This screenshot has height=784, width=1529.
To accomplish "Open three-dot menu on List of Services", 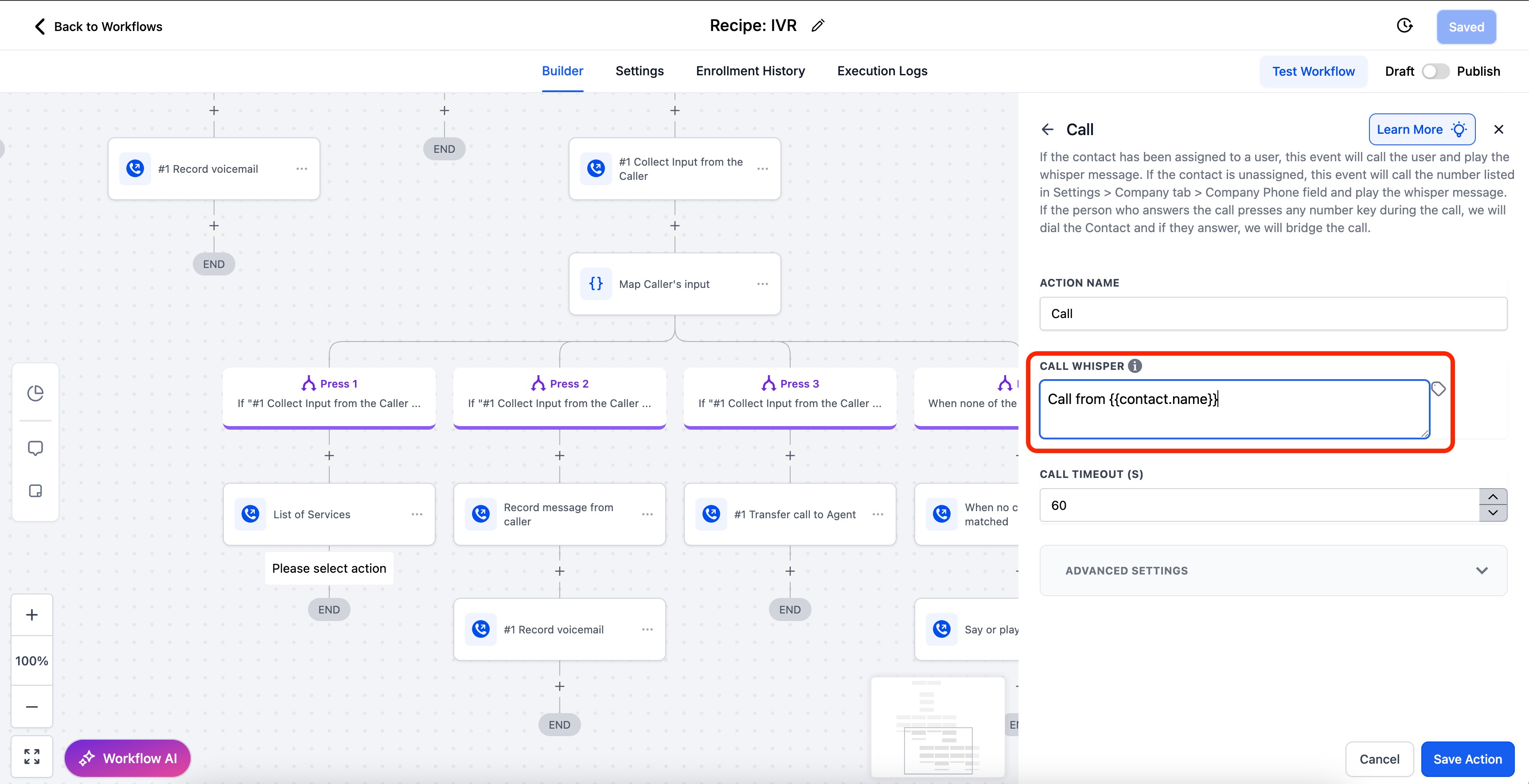I will click(417, 514).
